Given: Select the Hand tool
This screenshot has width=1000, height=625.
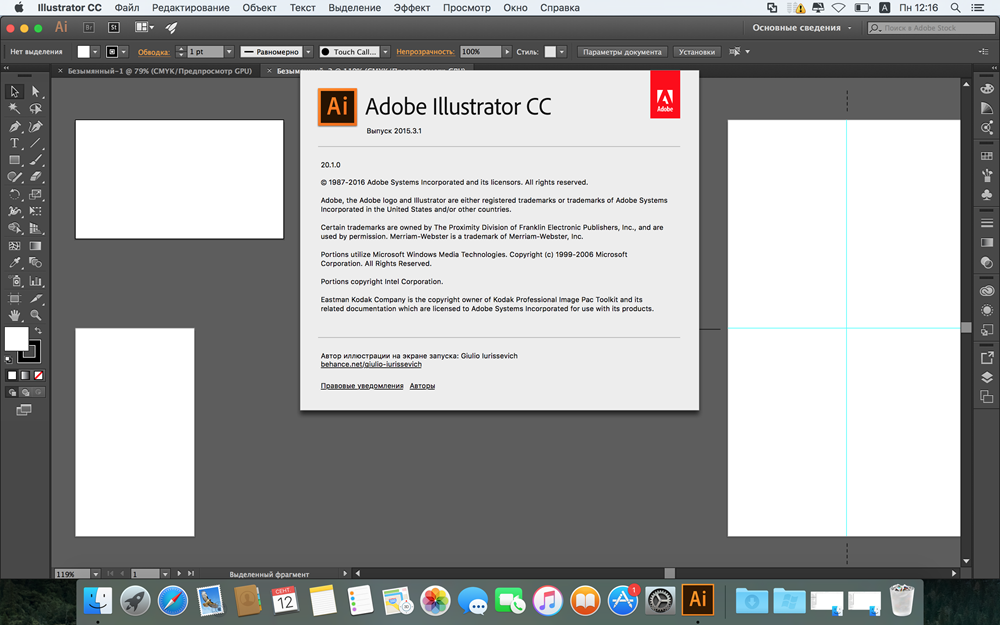Looking at the screenshot, I should (14, 315).
